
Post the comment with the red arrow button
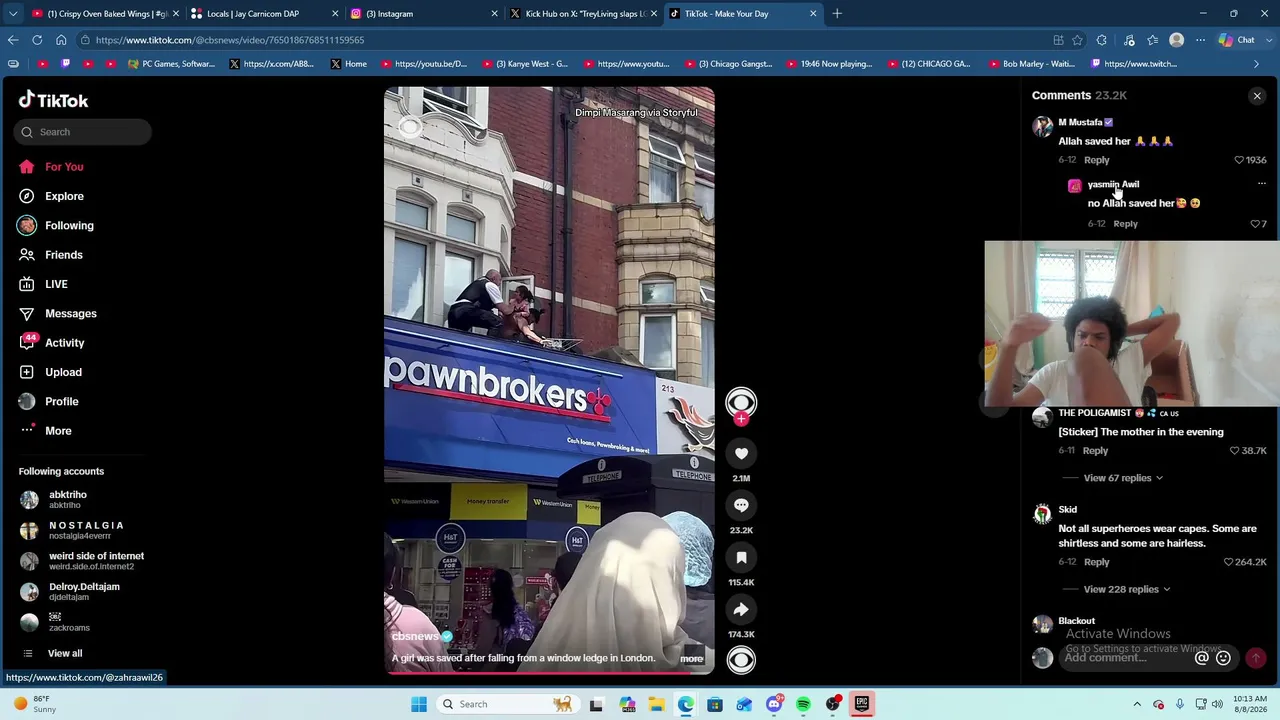pos(1255,658)
